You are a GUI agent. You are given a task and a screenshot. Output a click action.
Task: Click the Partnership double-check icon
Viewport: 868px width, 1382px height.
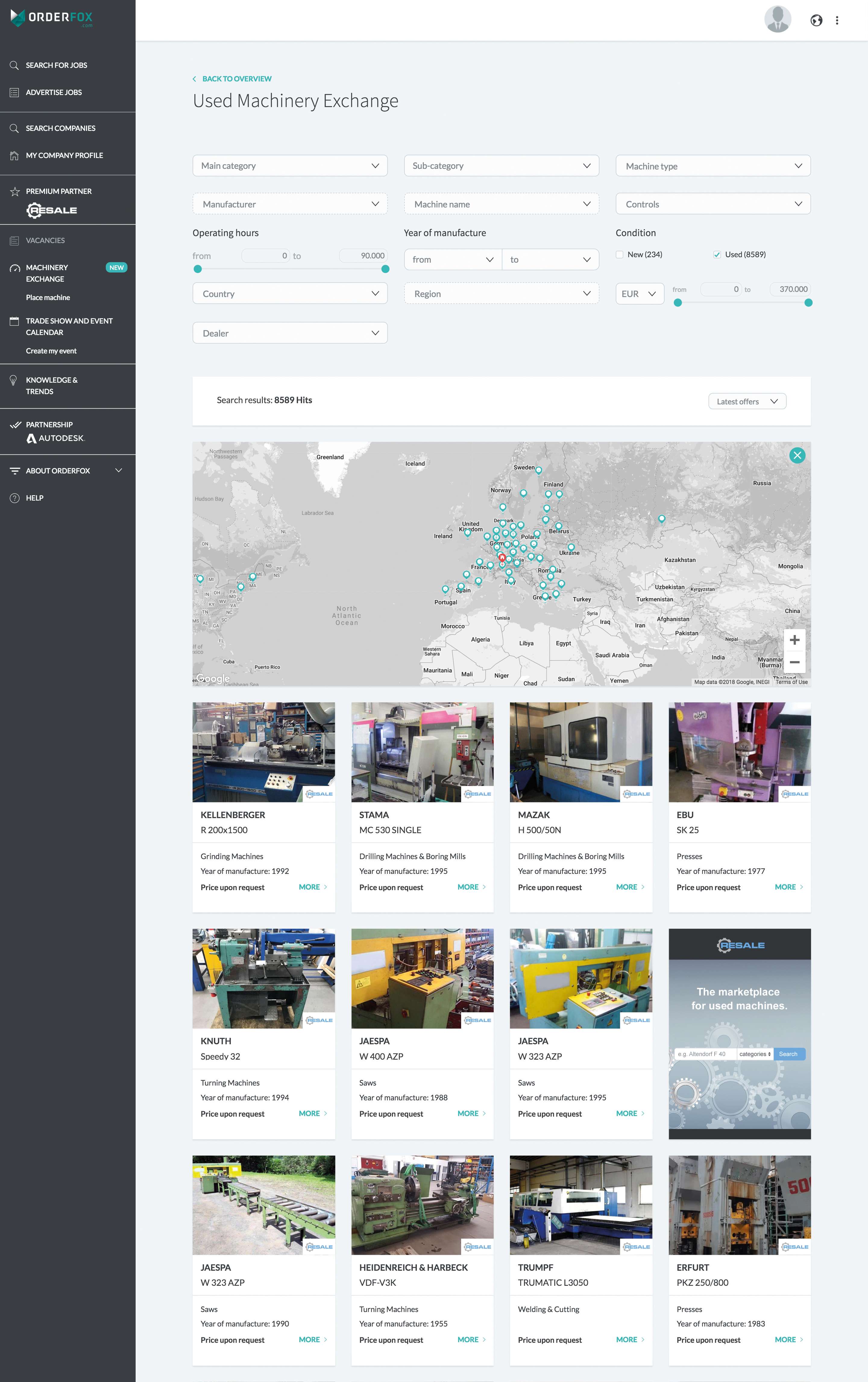tap(15, 425)
